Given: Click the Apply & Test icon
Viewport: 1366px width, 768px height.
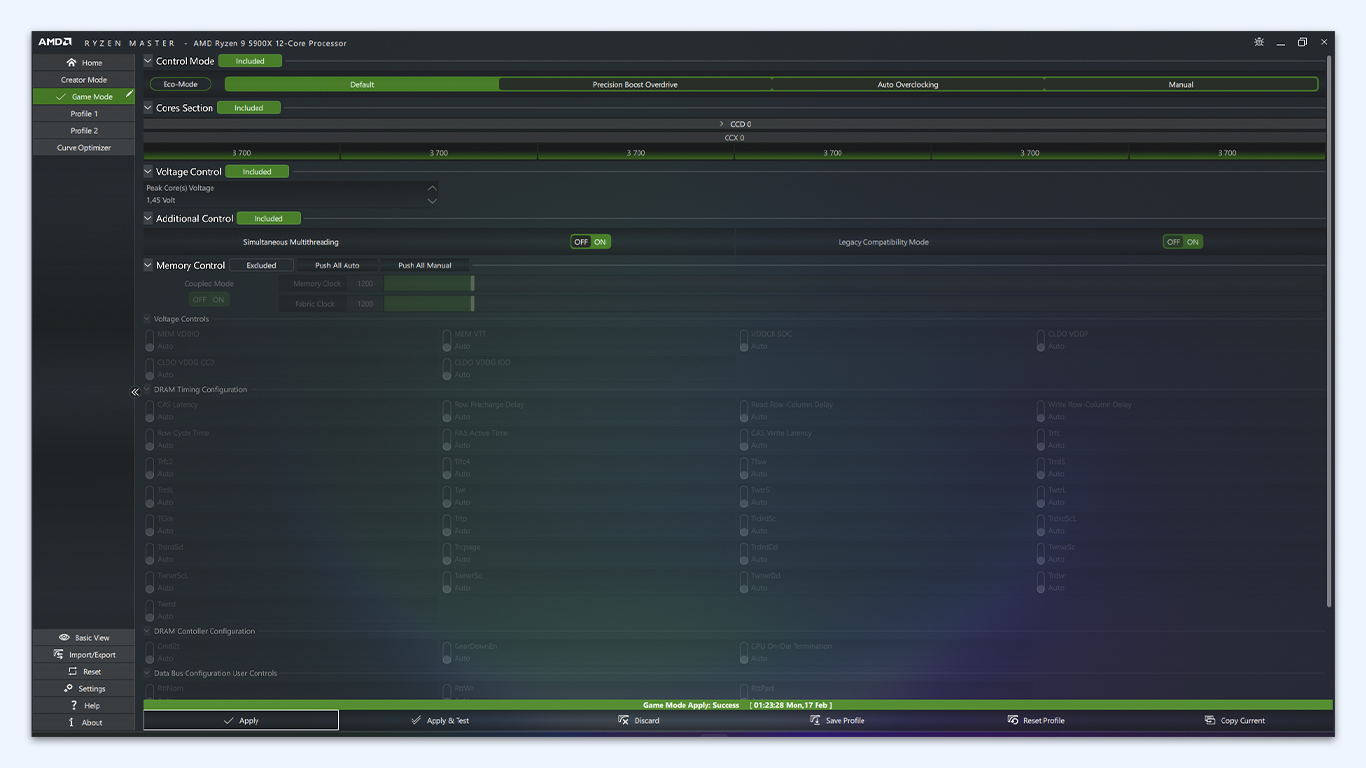Looking at the screenshot, I should pyautogui.click(x=416, y=720).
